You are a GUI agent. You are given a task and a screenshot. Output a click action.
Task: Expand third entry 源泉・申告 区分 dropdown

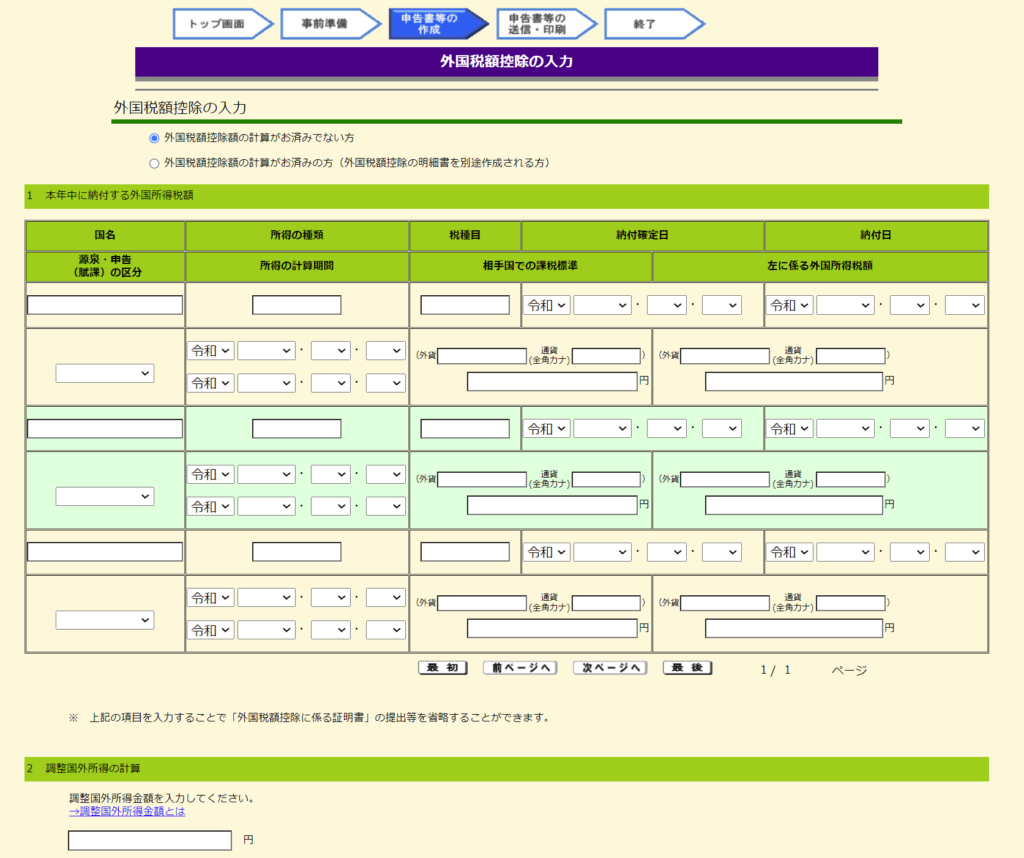(x=105, y=620)
